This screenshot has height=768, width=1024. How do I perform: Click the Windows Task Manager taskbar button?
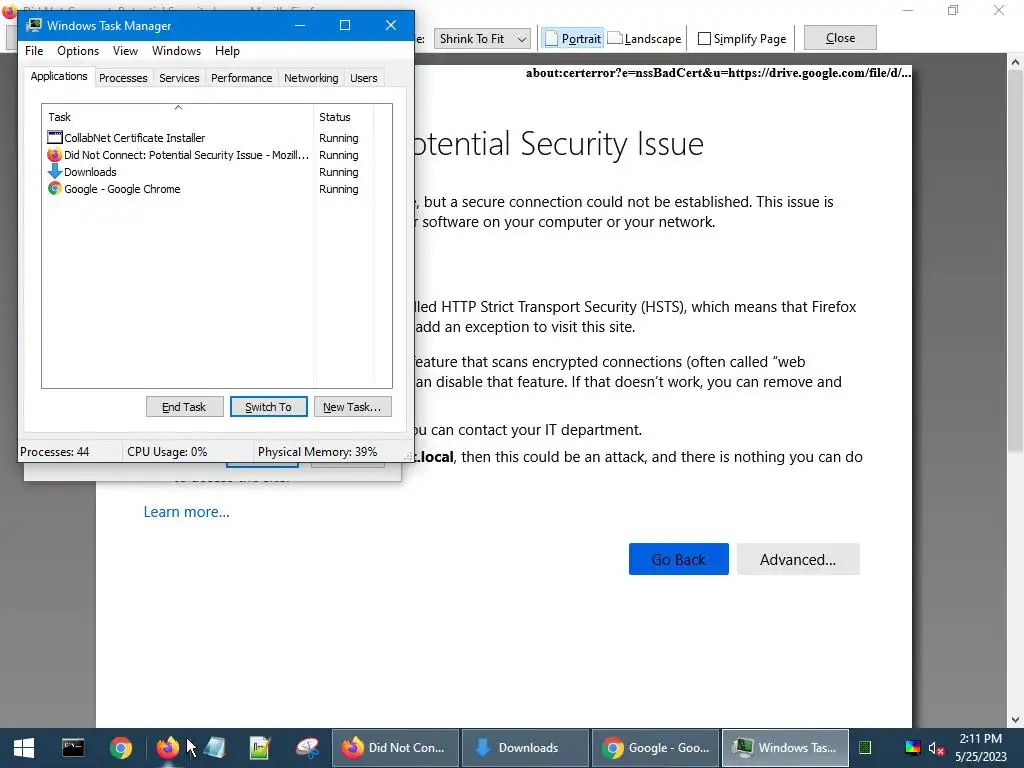click(x=785, y=748)
